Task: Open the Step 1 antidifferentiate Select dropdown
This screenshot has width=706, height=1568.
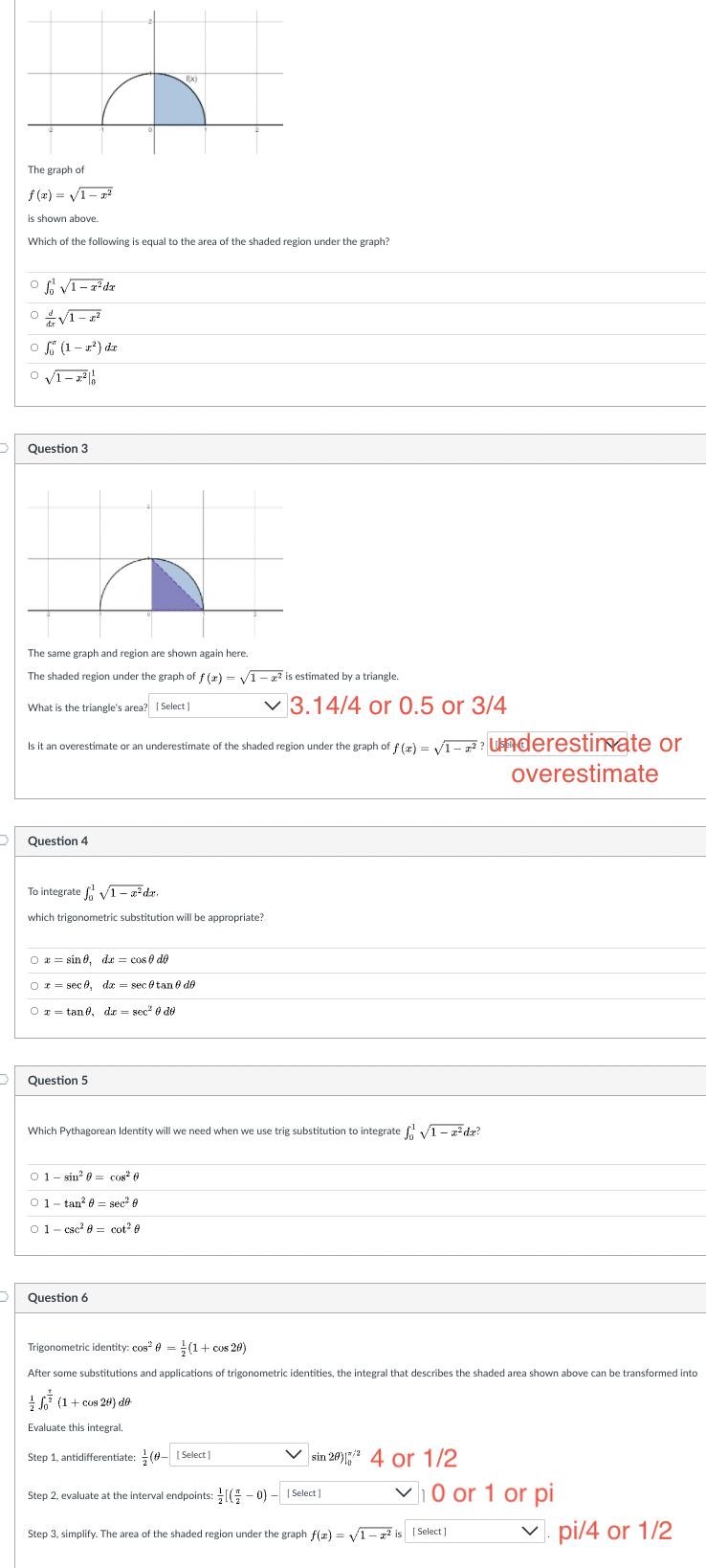Action: click(x=239, y=1455)
